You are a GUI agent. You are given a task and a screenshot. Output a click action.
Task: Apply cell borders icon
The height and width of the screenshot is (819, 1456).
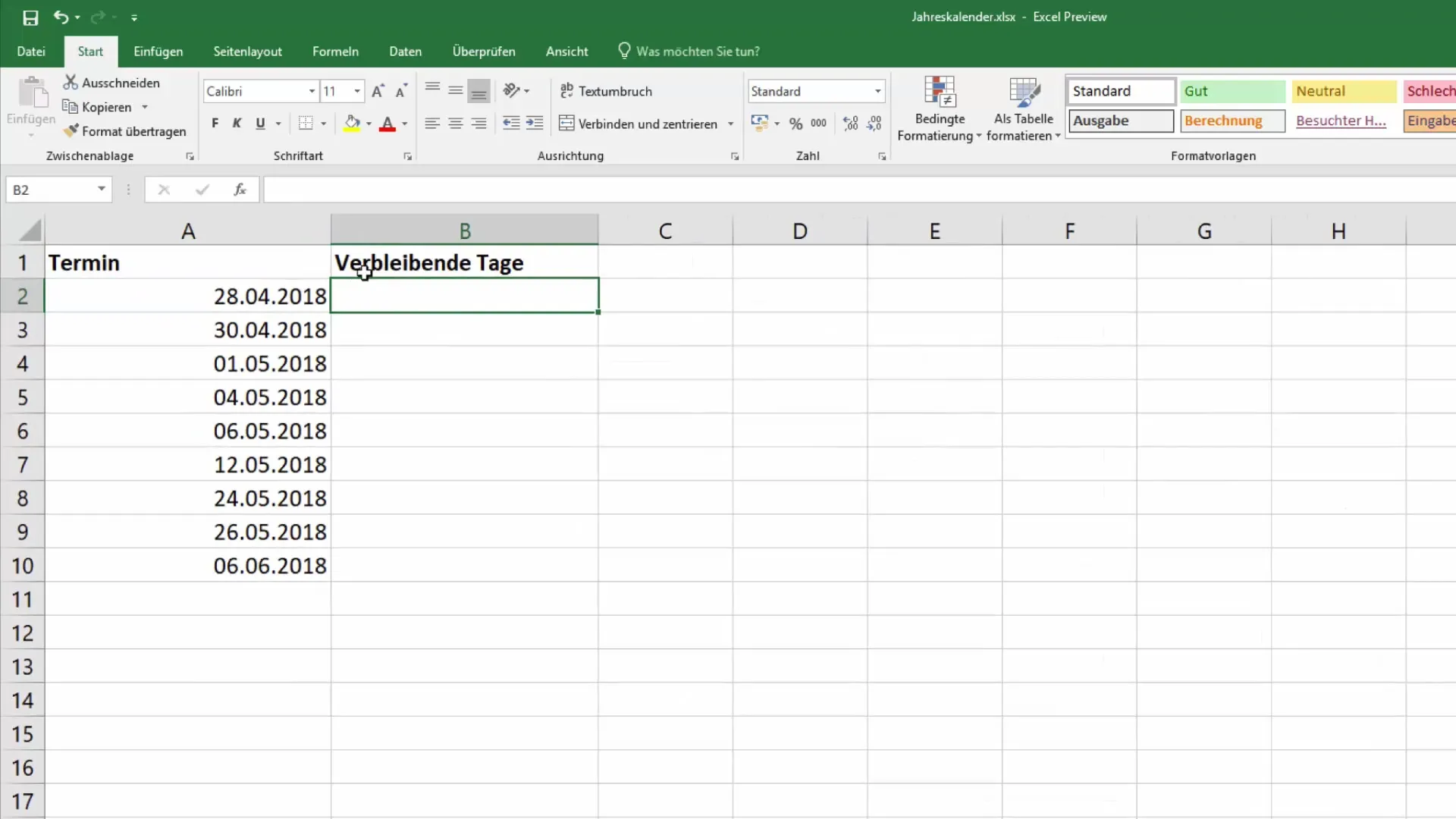coord(306,124)
